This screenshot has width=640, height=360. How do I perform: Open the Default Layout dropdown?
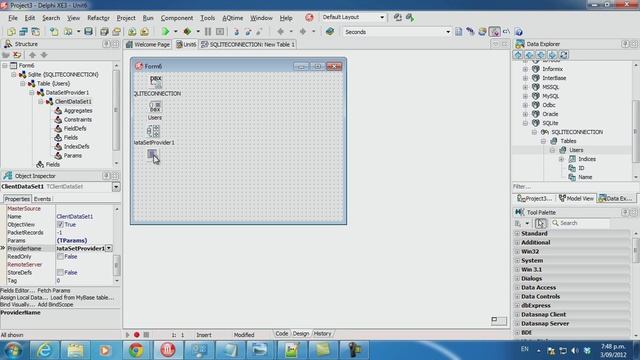pyautogui.click(x=382, y=17)
